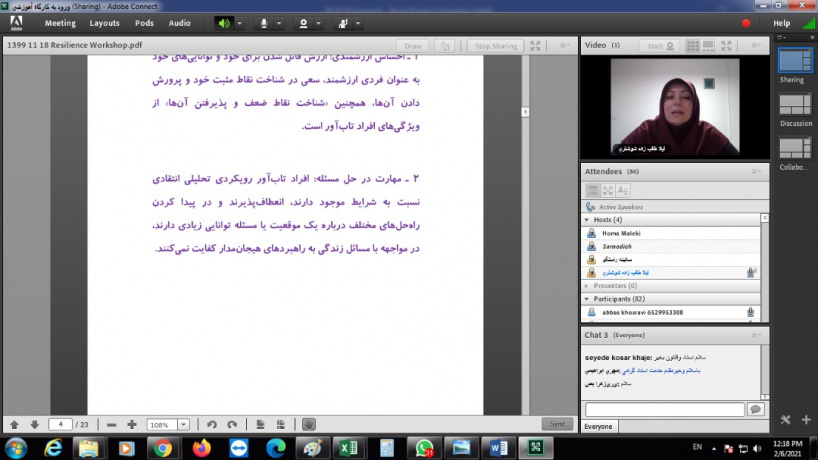Image resolution: width=818 pixels, height=460 pixels.
Task: Toggle the hand pan tool
Action: click(x=308, y=425)
